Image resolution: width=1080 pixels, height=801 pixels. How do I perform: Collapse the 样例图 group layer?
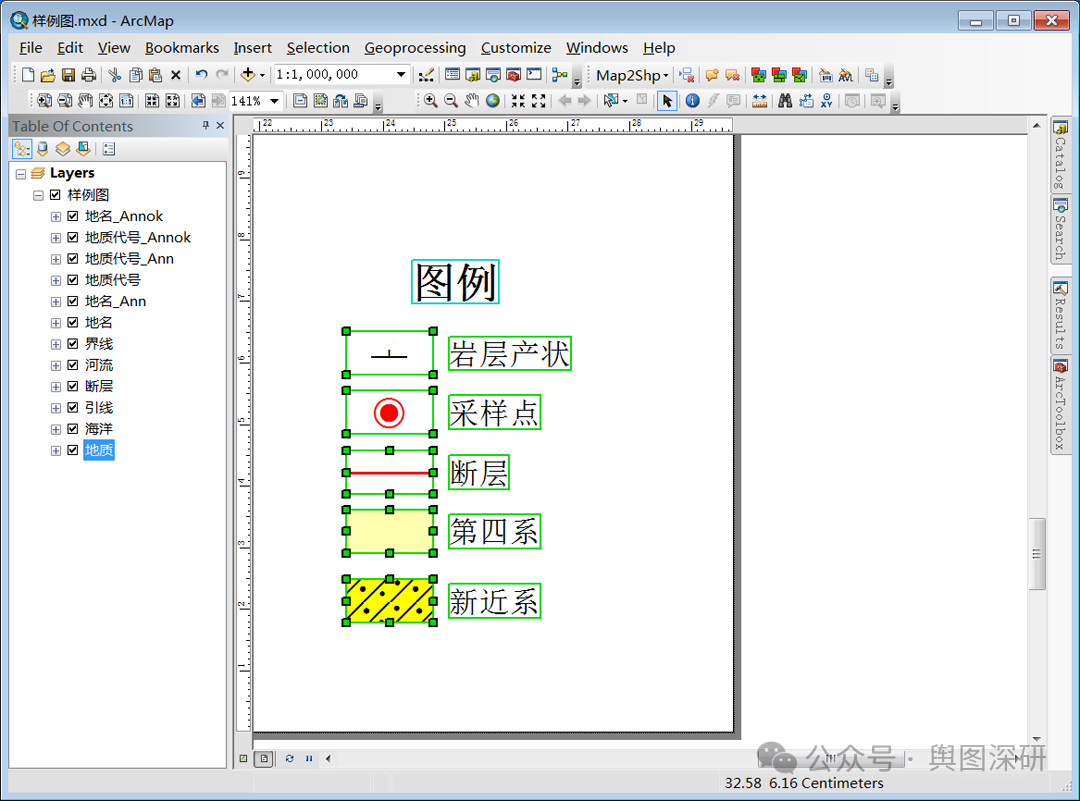tap(38, 195)
